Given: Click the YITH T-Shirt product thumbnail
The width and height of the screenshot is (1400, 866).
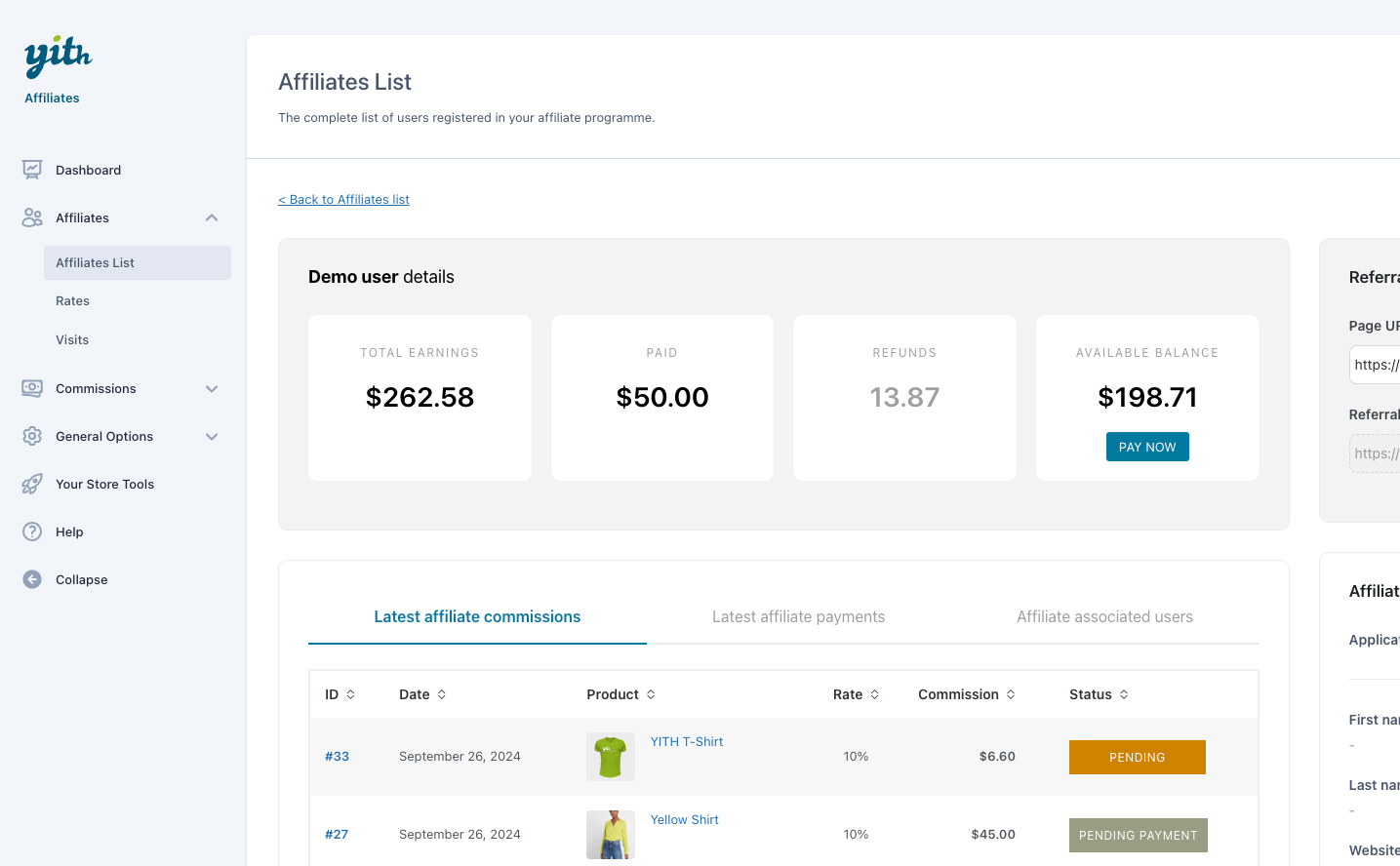Looking at the screenshot, I should click(611, 757).
